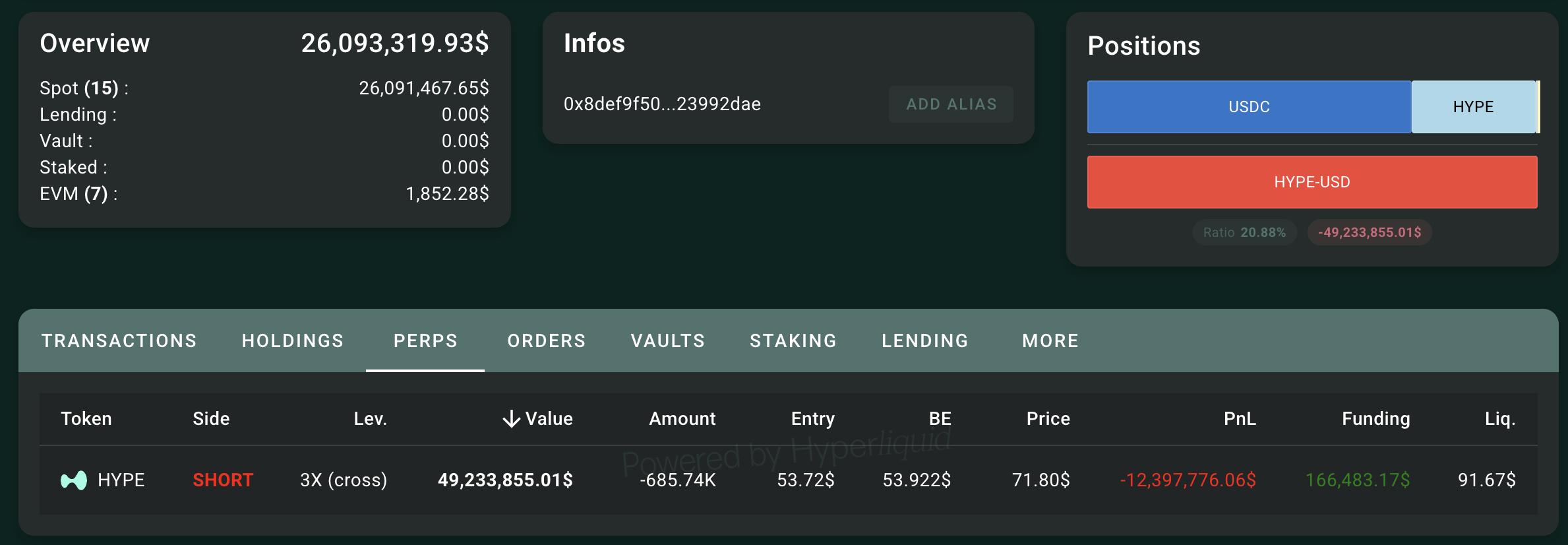Open the Lending tab
This screenshot has height=545, width=1568.
(x=925, y=340)
